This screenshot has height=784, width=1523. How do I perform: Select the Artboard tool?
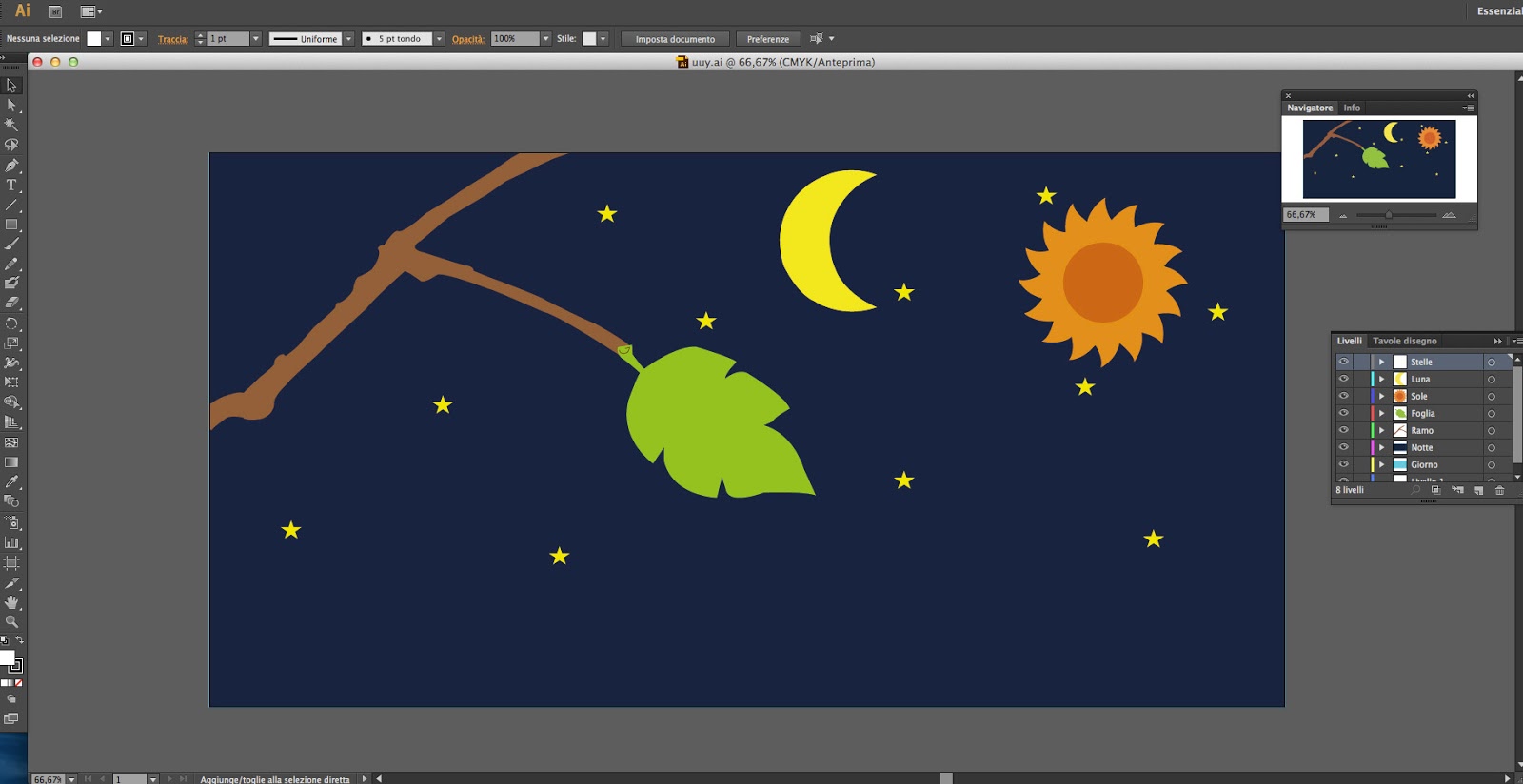point(11,563)
